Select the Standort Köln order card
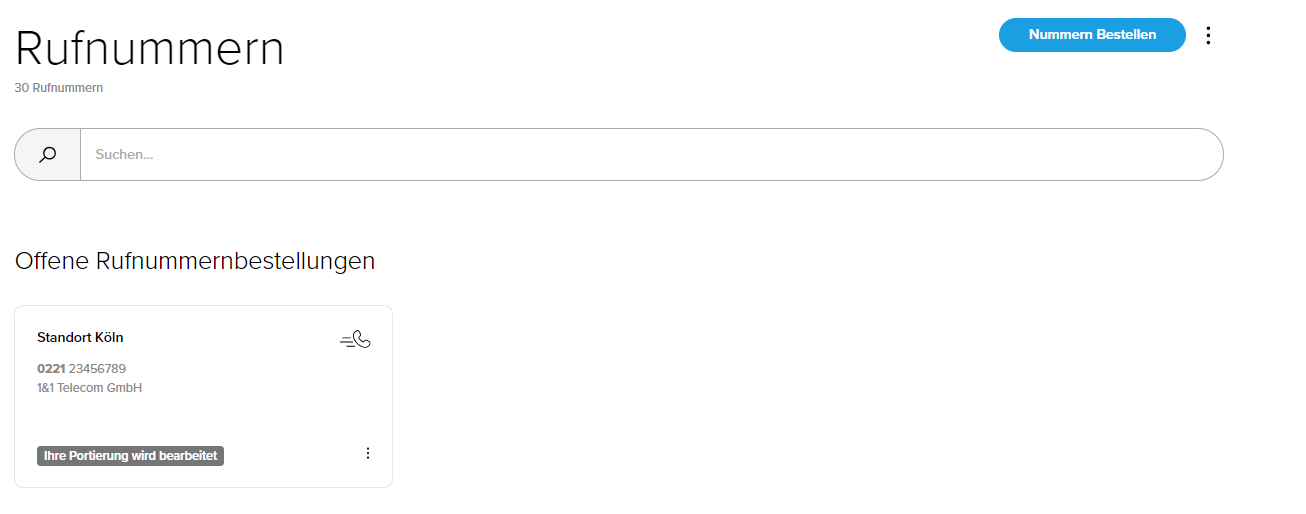 point(203,396)
